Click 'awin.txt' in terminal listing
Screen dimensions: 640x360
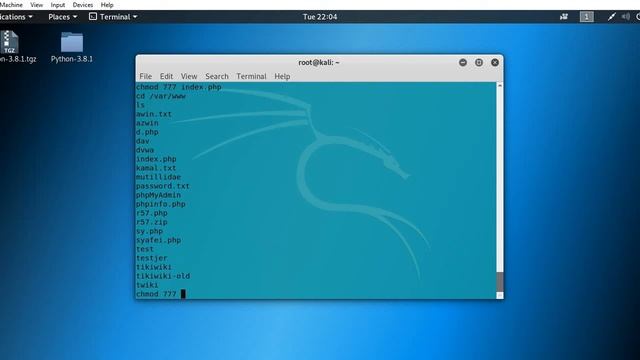pyautogui.click(x=154, y=114)
